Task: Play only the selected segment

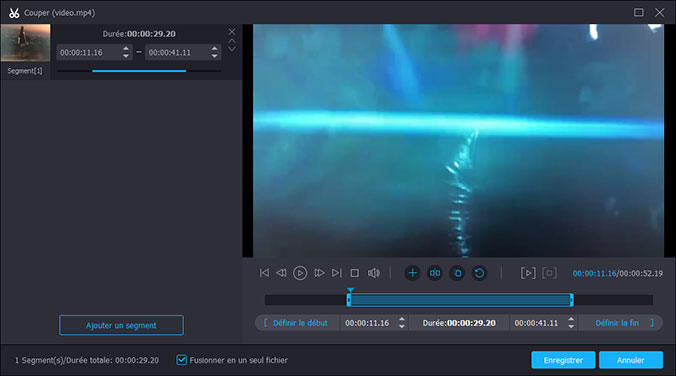Action: tap(528, 273)
